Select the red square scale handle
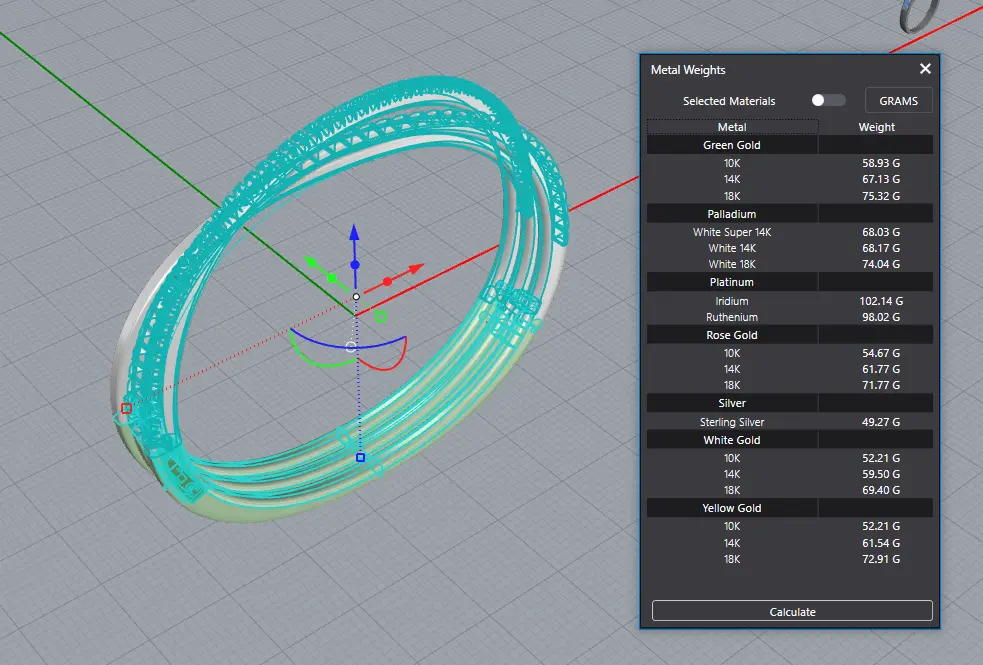Screen dimensions: 983x665 point(126,408)
